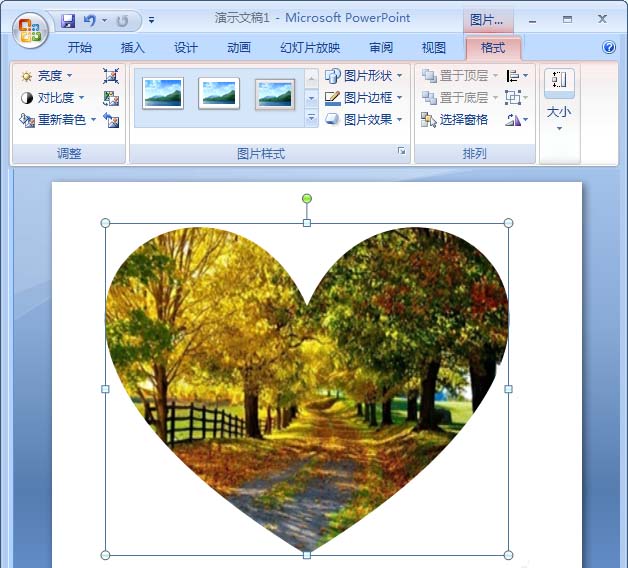Click the top-left corner handle of the picture

pyautogui.click(x=105, y=223)
